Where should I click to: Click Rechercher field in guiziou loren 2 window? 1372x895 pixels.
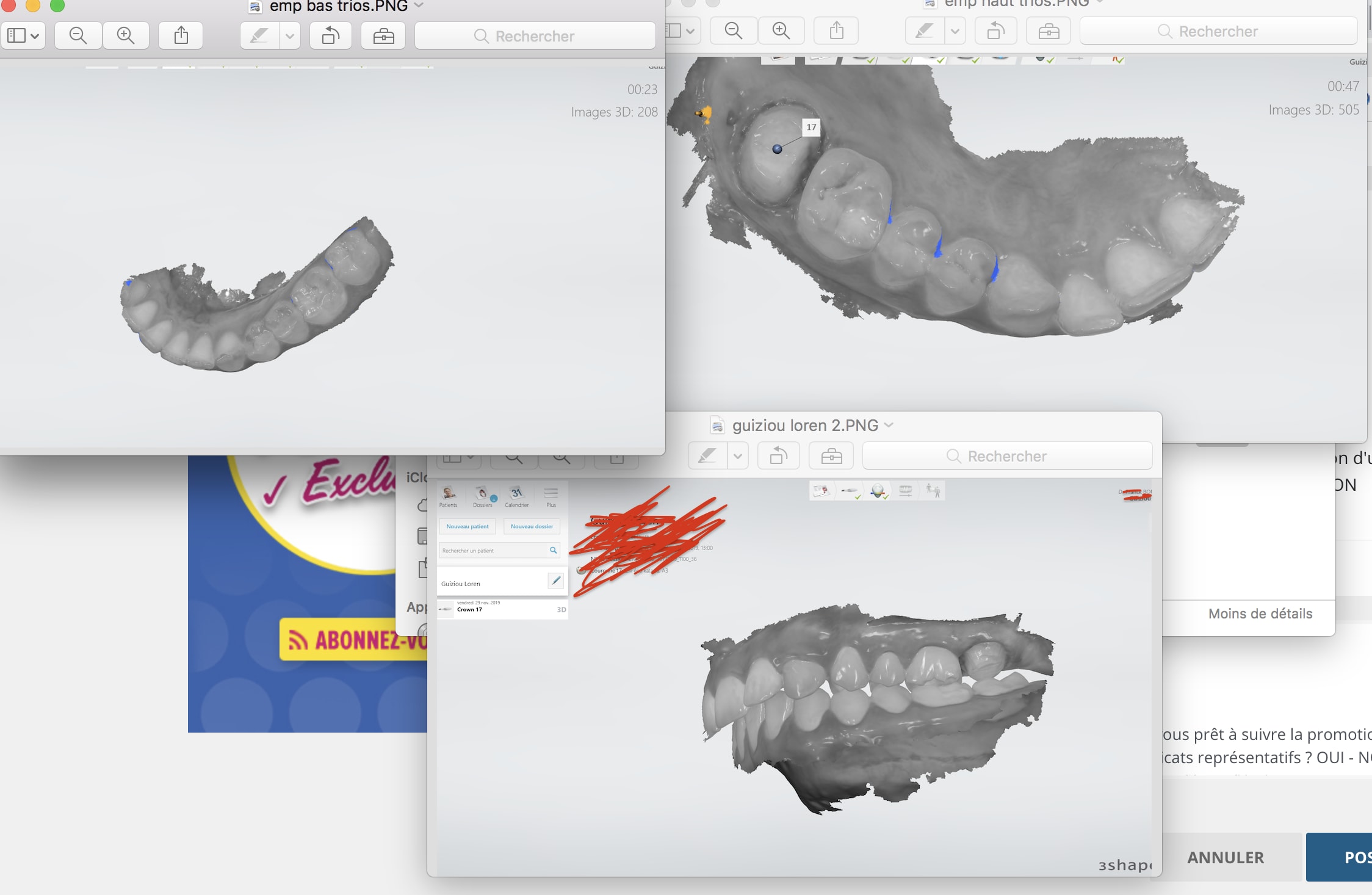(x=1007, y=456)
